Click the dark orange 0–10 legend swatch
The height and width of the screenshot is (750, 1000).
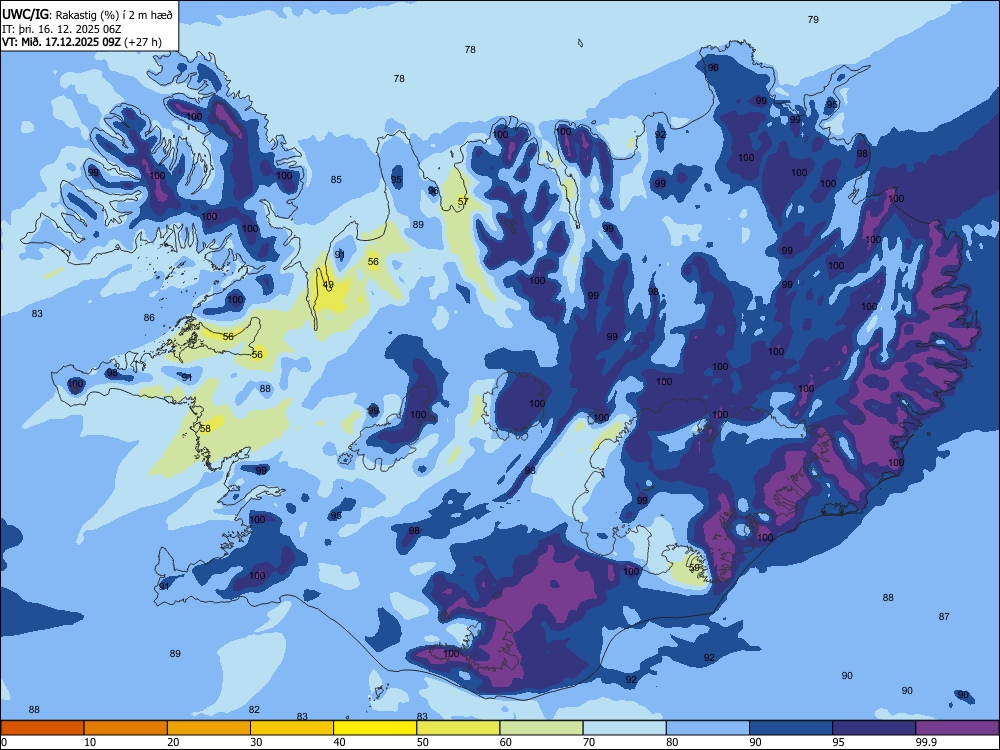(x=42, y=728)
